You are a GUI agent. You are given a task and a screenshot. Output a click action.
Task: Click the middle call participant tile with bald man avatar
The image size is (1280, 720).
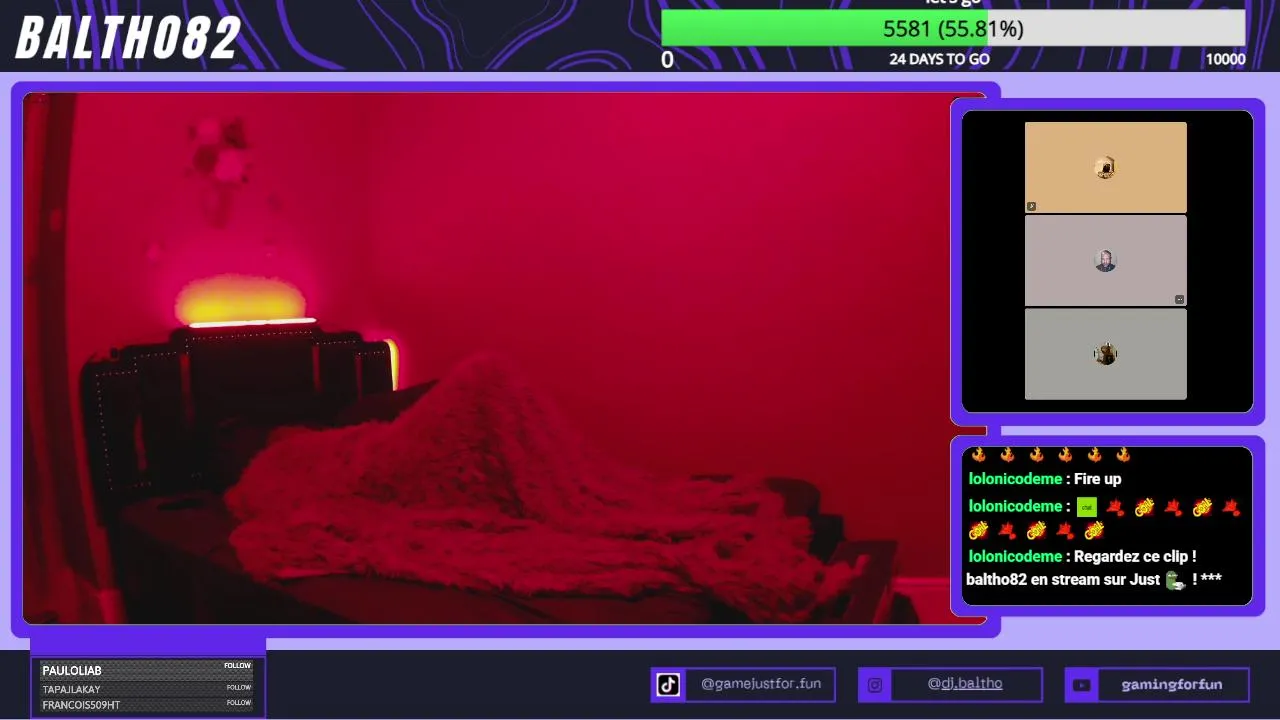pyautogui.click(x=1106, y=261)
